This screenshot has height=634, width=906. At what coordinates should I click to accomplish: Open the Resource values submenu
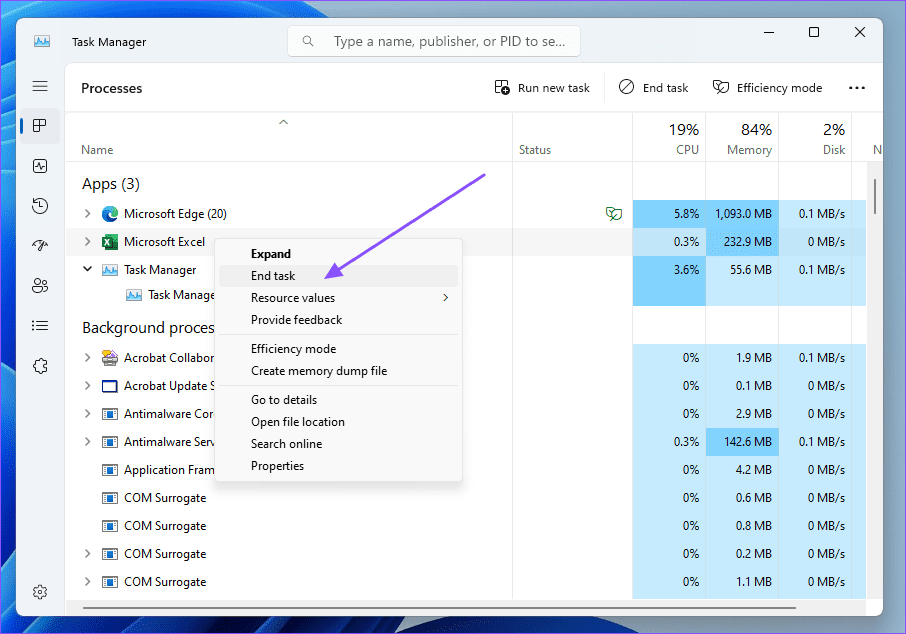(338, 298)
